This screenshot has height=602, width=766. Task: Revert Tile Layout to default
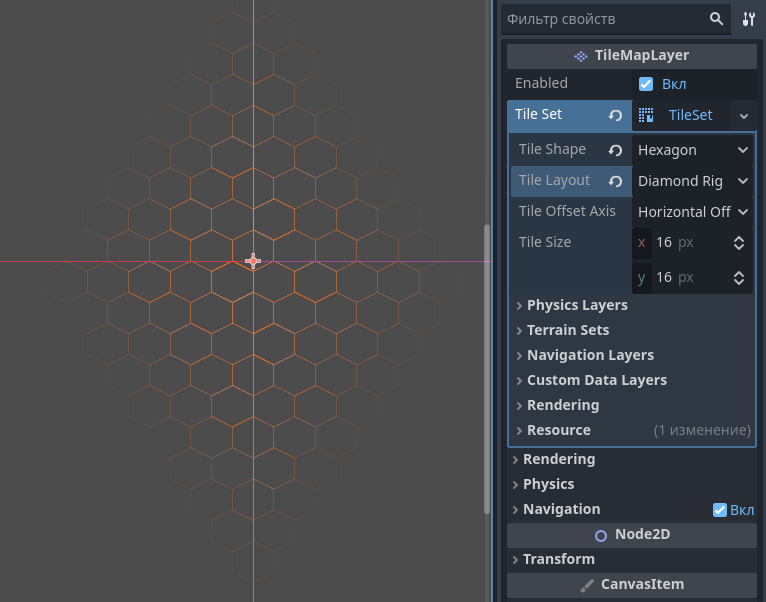click(615, 181)
